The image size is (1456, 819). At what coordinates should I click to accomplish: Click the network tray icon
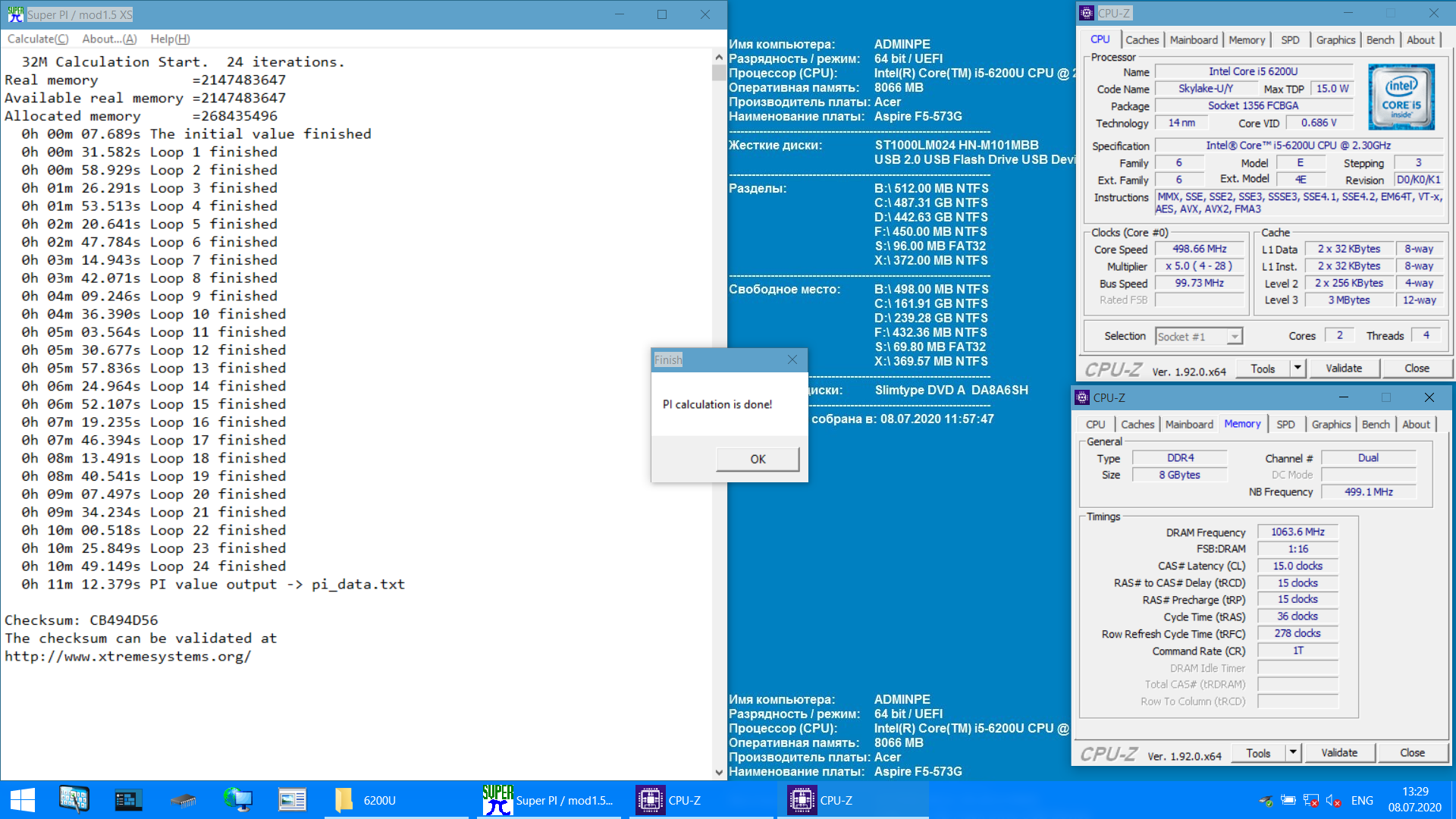1310,800
